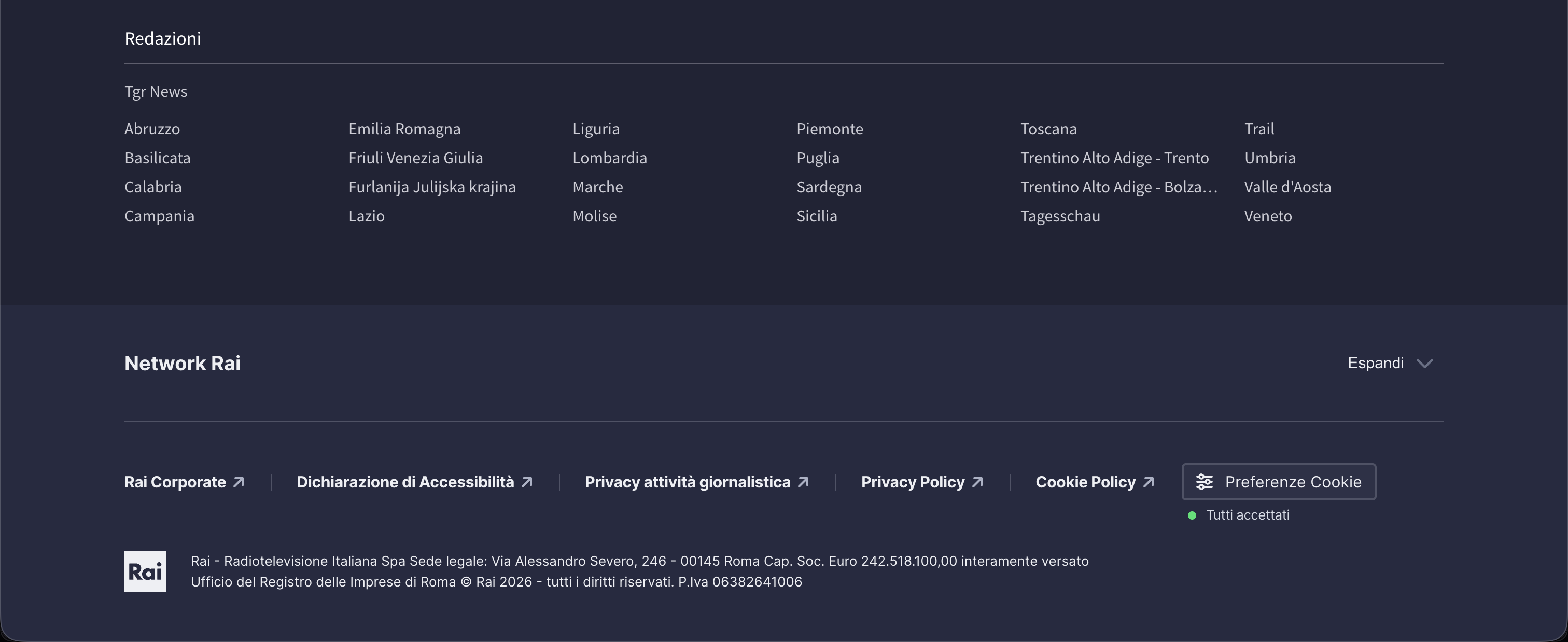Select the Basilicata newsroom
The width and height of the screenshot is (1568, 642).
[x=158, y=158]
